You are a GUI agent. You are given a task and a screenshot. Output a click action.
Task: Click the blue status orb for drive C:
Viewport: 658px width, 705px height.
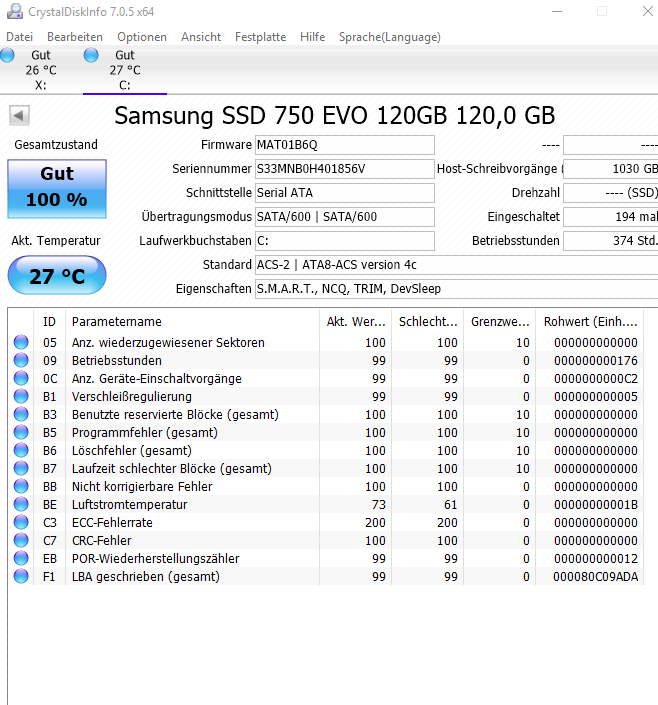click(x=91, y=55)
